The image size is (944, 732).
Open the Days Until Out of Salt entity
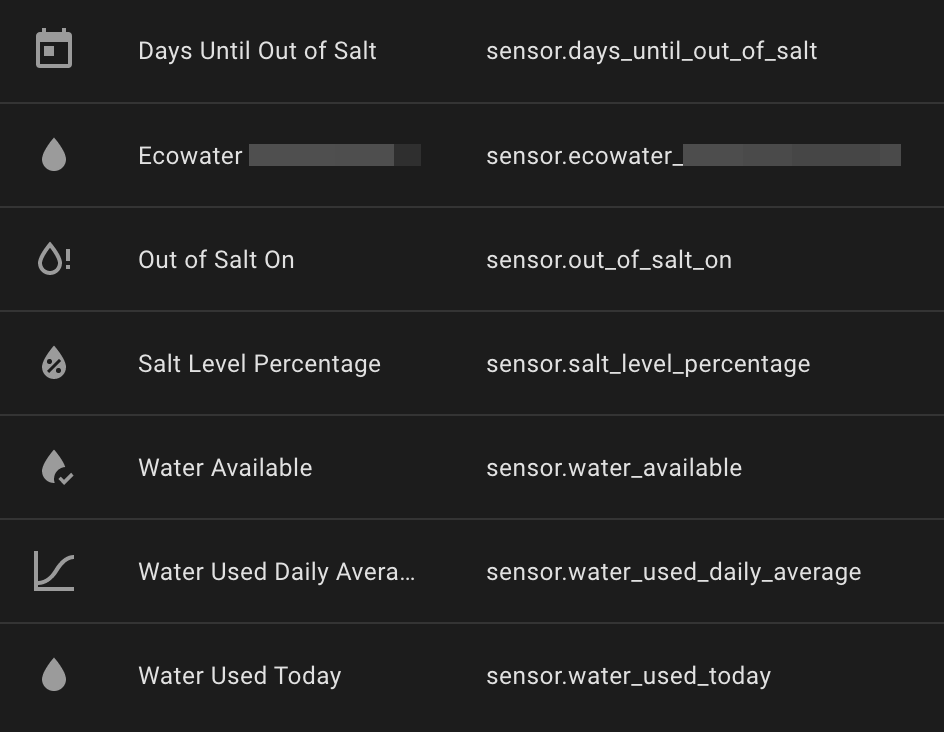coord(257,51)
